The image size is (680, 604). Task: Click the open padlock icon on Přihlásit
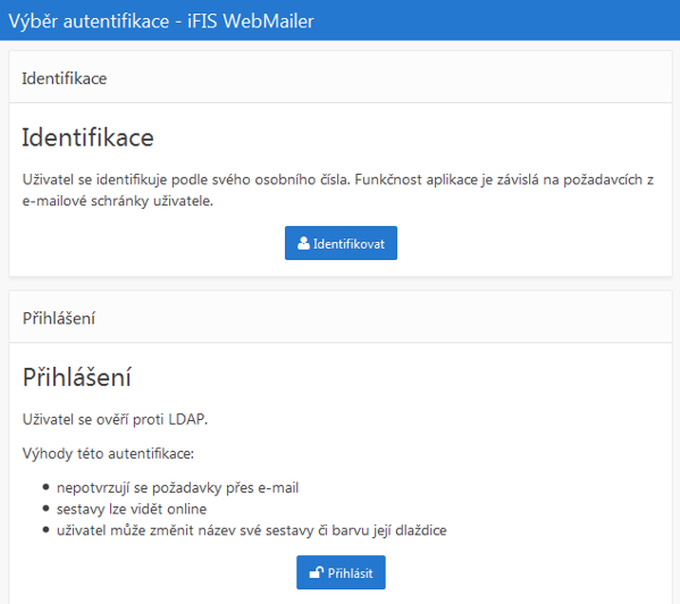click(316, 573)
